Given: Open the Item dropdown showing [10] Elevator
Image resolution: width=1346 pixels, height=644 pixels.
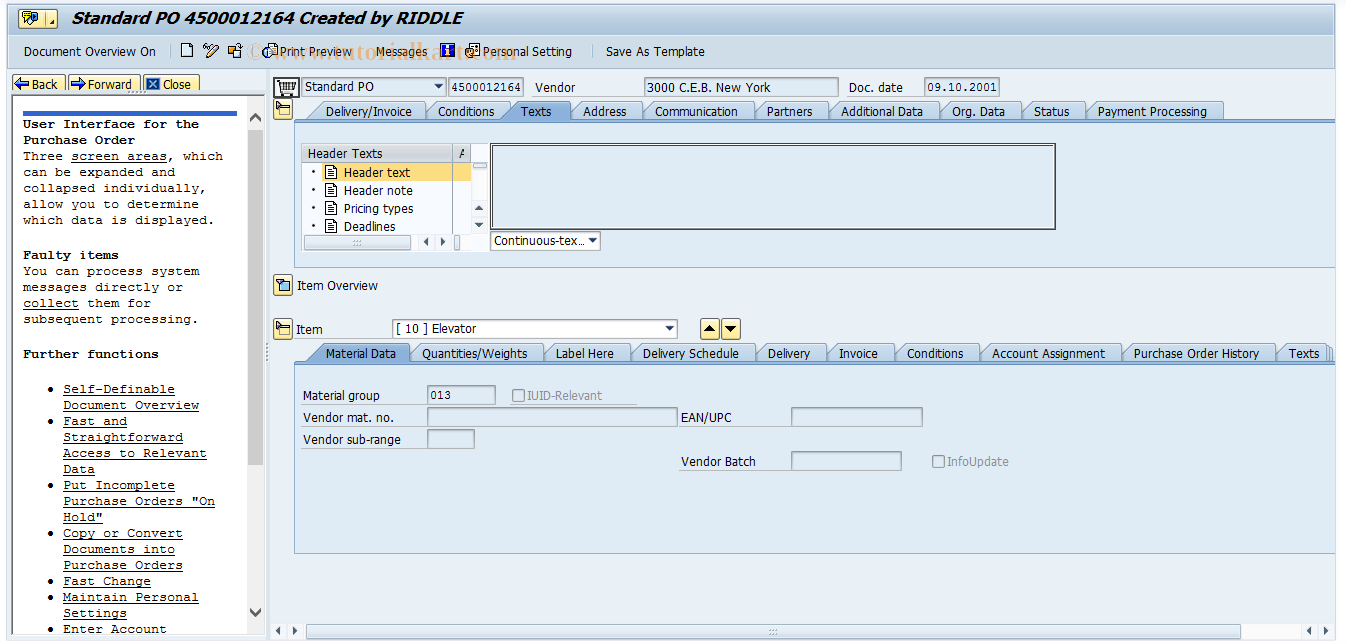Looking at the screenshot, I should tap(670, 328).
